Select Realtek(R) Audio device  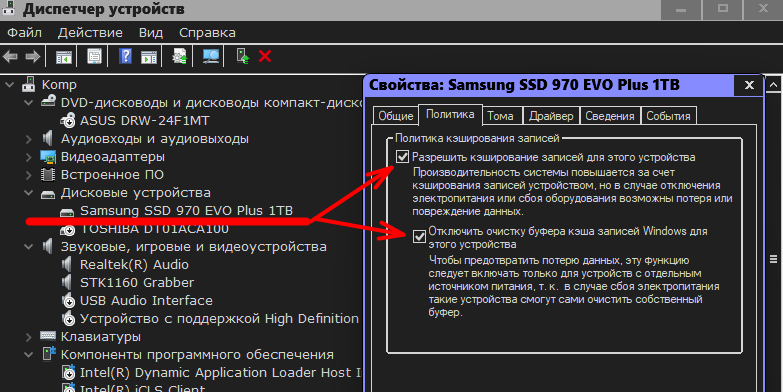tap(134, 265)
